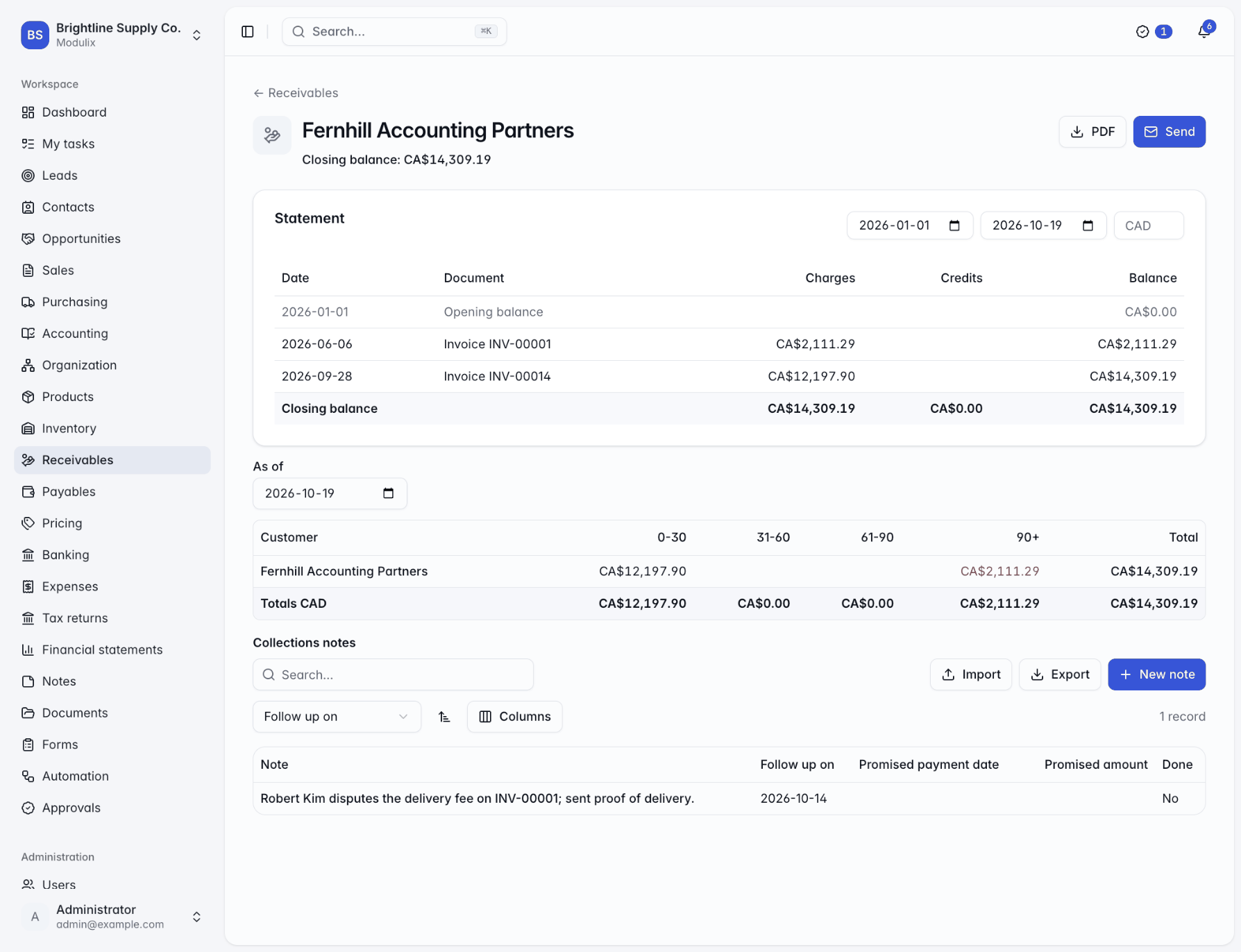Screen dimensions: 1241x952
Task: Toggle the sidebar panel icon
Action: pos(248,32)
